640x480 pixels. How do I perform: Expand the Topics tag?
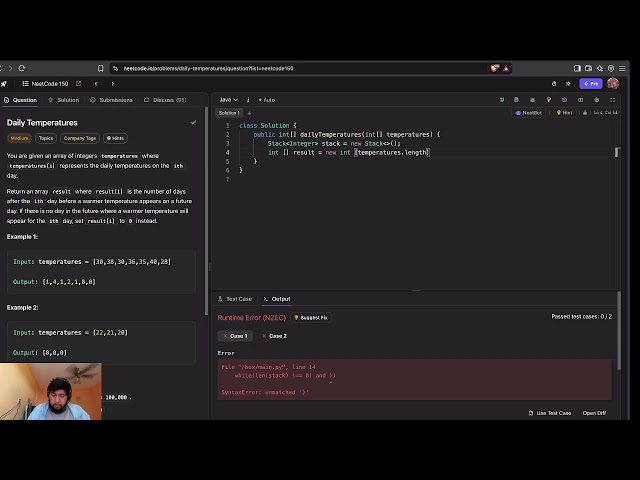46,138
